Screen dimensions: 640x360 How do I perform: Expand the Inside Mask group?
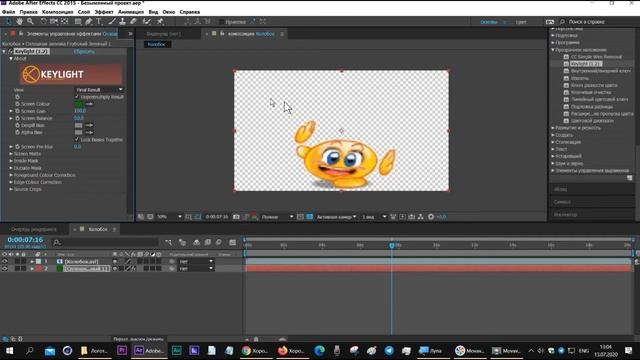pyautogui.click(x=11, y=161)
